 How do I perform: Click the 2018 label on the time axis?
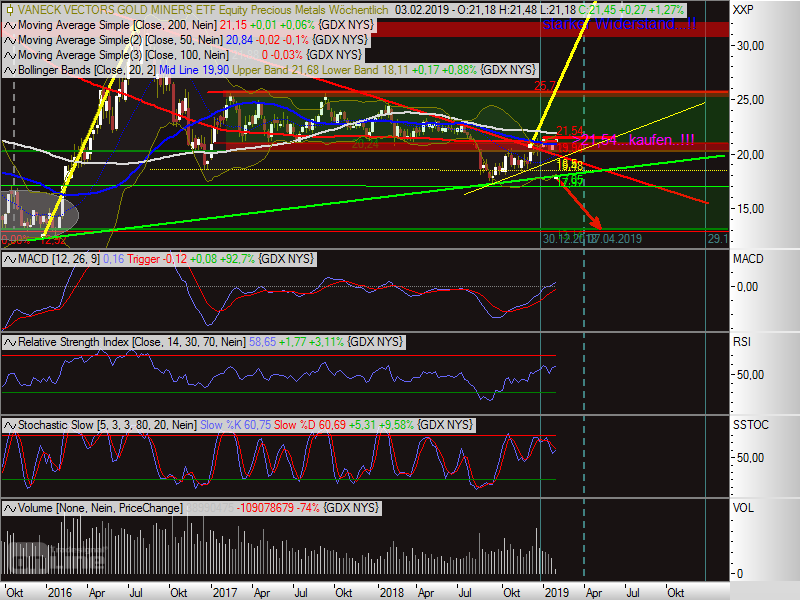point(391,592)
